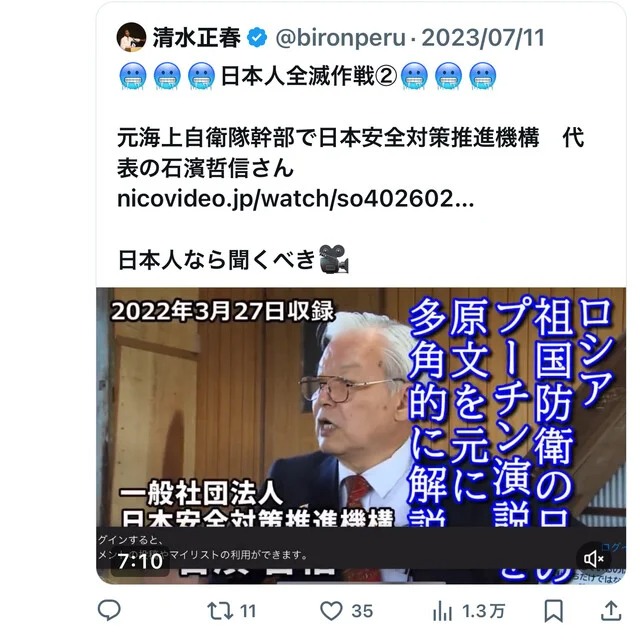Click the 7:10 video duration badge
640x640 pixels.
(x=140, y=562)
